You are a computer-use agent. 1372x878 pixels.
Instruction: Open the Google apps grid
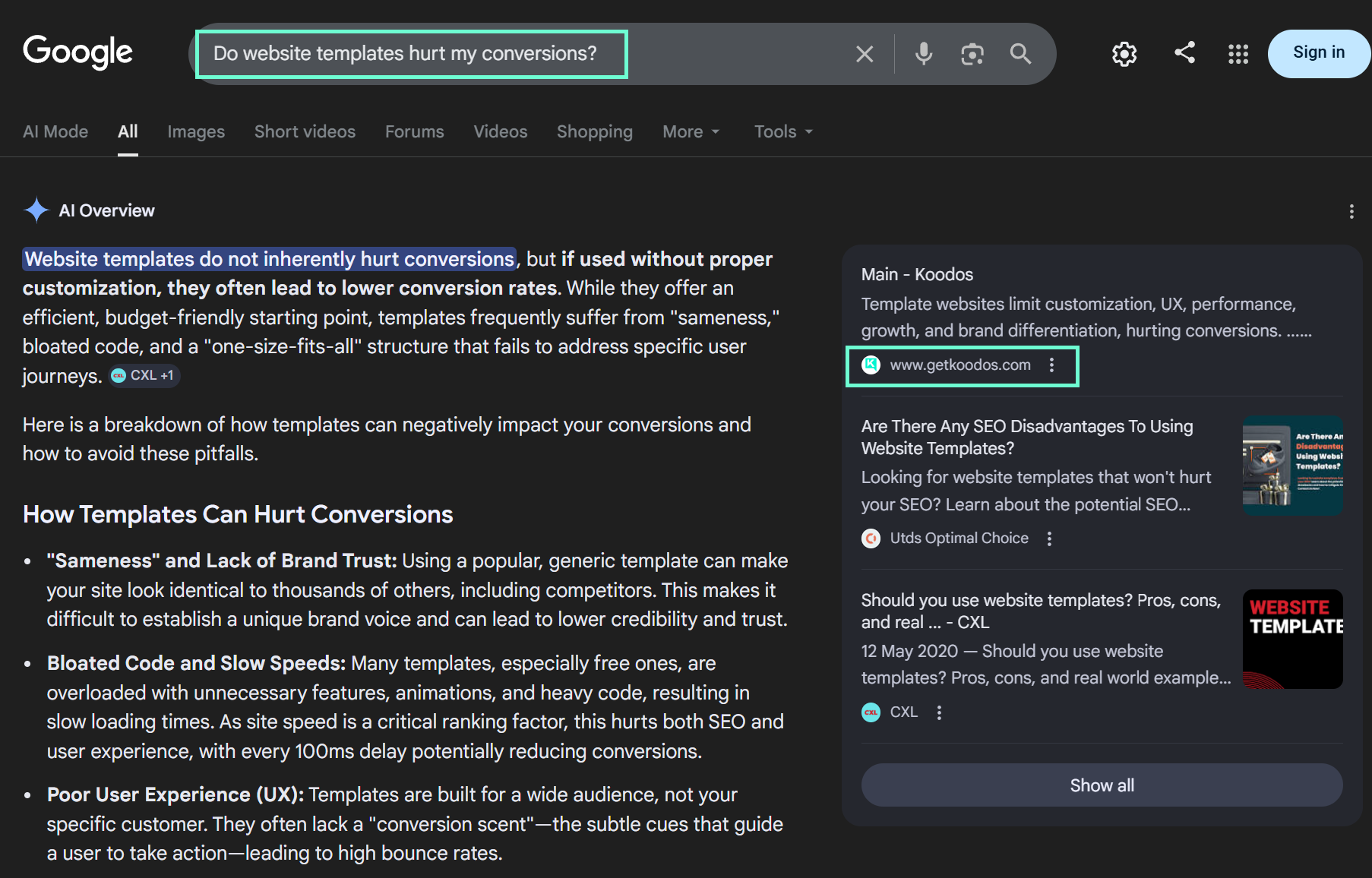[1238, 53]
